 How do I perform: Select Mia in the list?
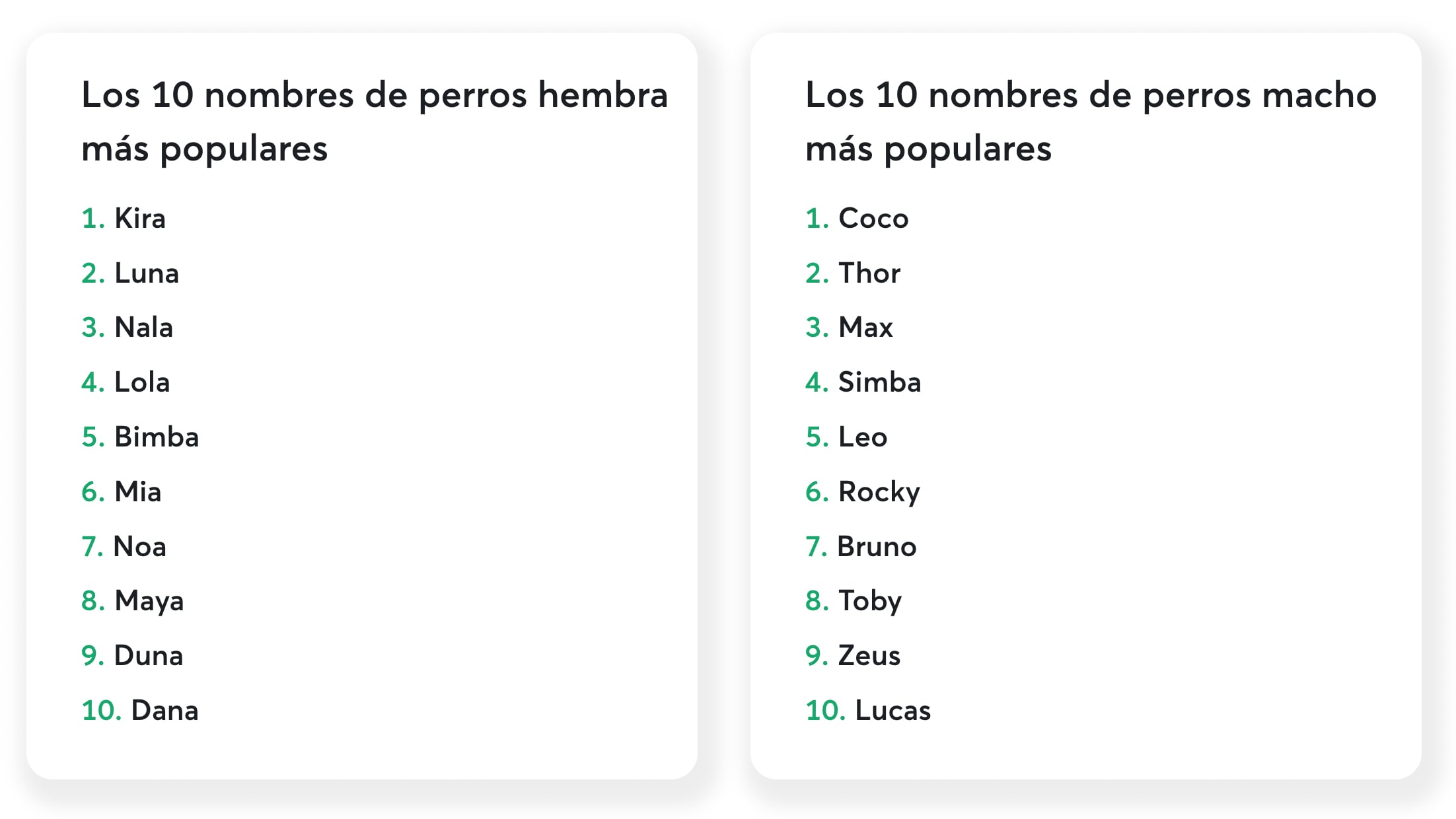tap(137, 492)
